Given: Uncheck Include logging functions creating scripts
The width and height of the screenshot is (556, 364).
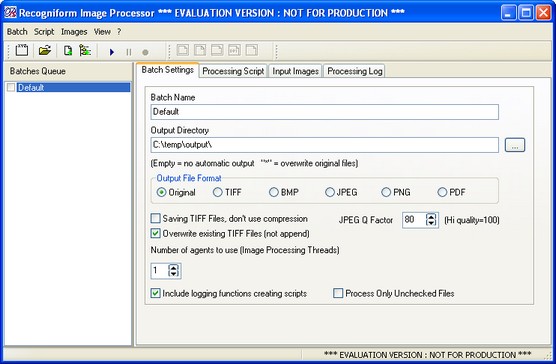Looking at the screenshot, I should point(155,293).
